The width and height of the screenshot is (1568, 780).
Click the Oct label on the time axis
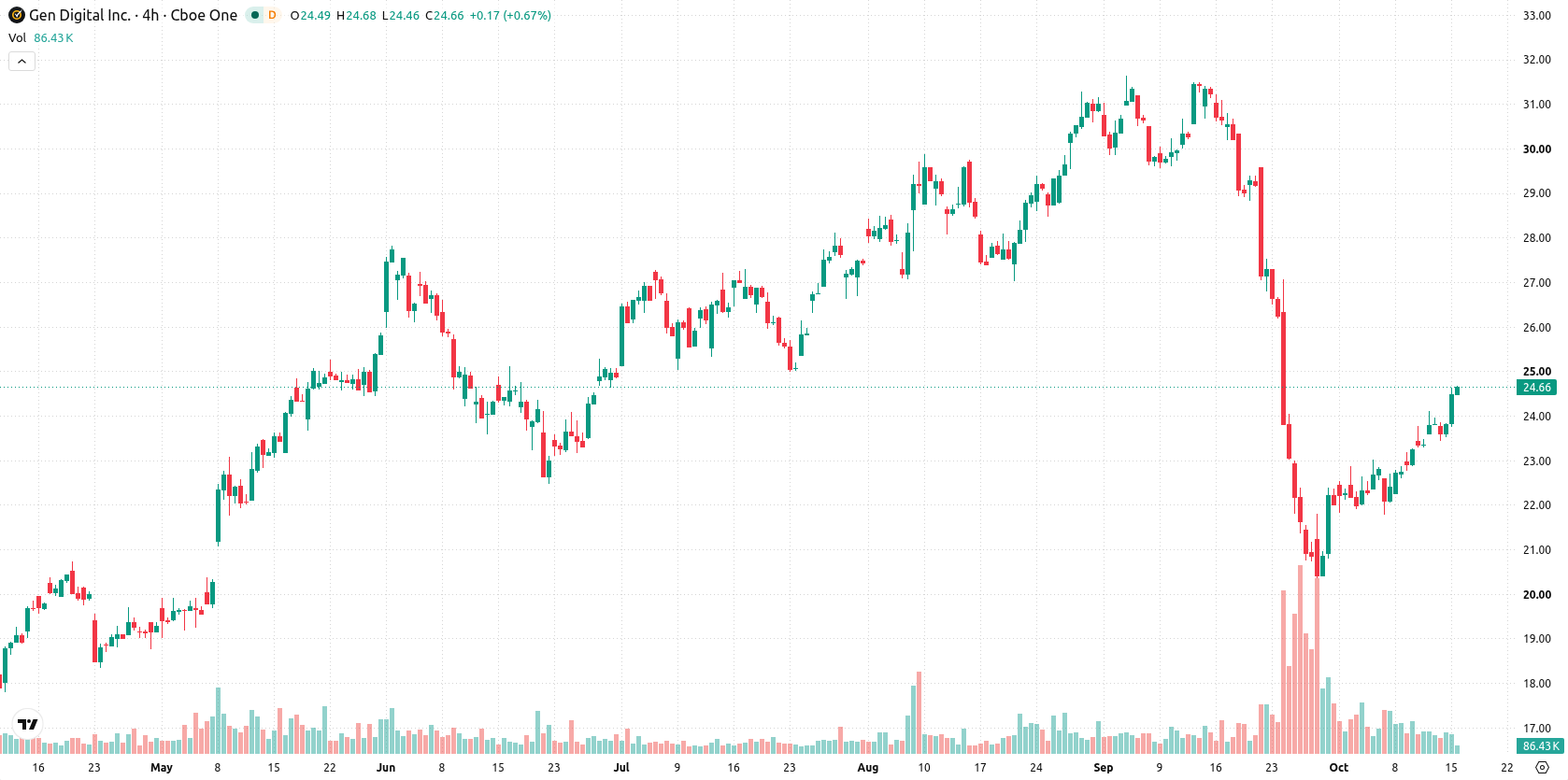pyautogui.click(x=1339, y=768)
